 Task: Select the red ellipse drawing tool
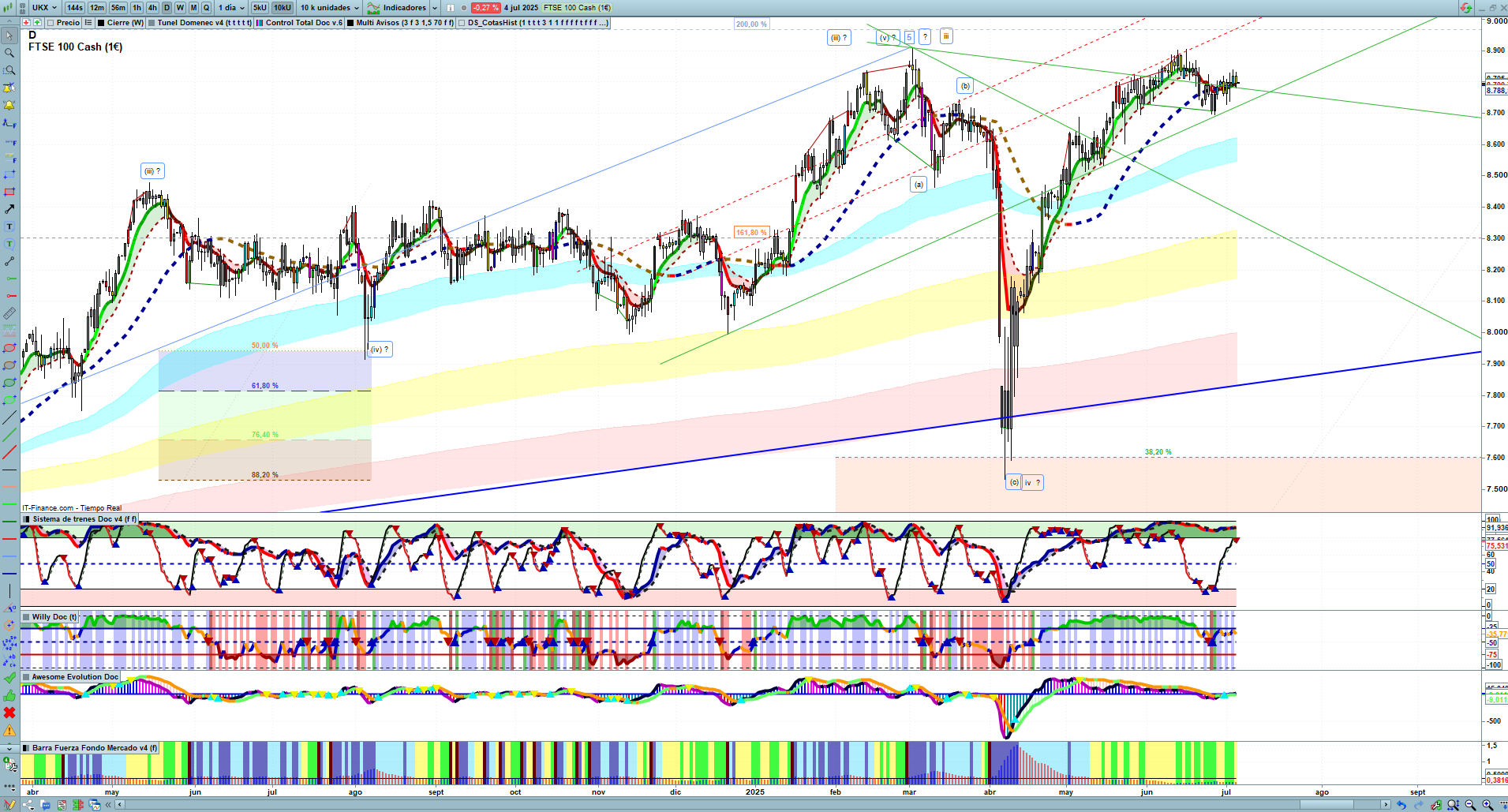pyautogui.click(x=9, y=348)
